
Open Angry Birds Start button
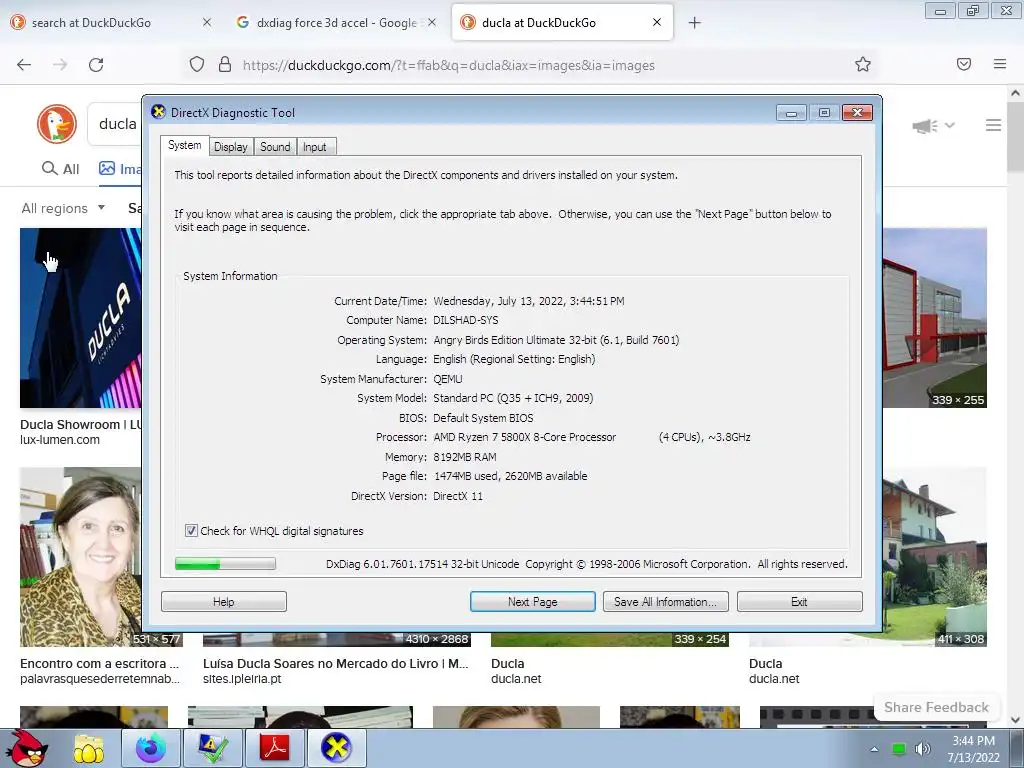(29, 748)
